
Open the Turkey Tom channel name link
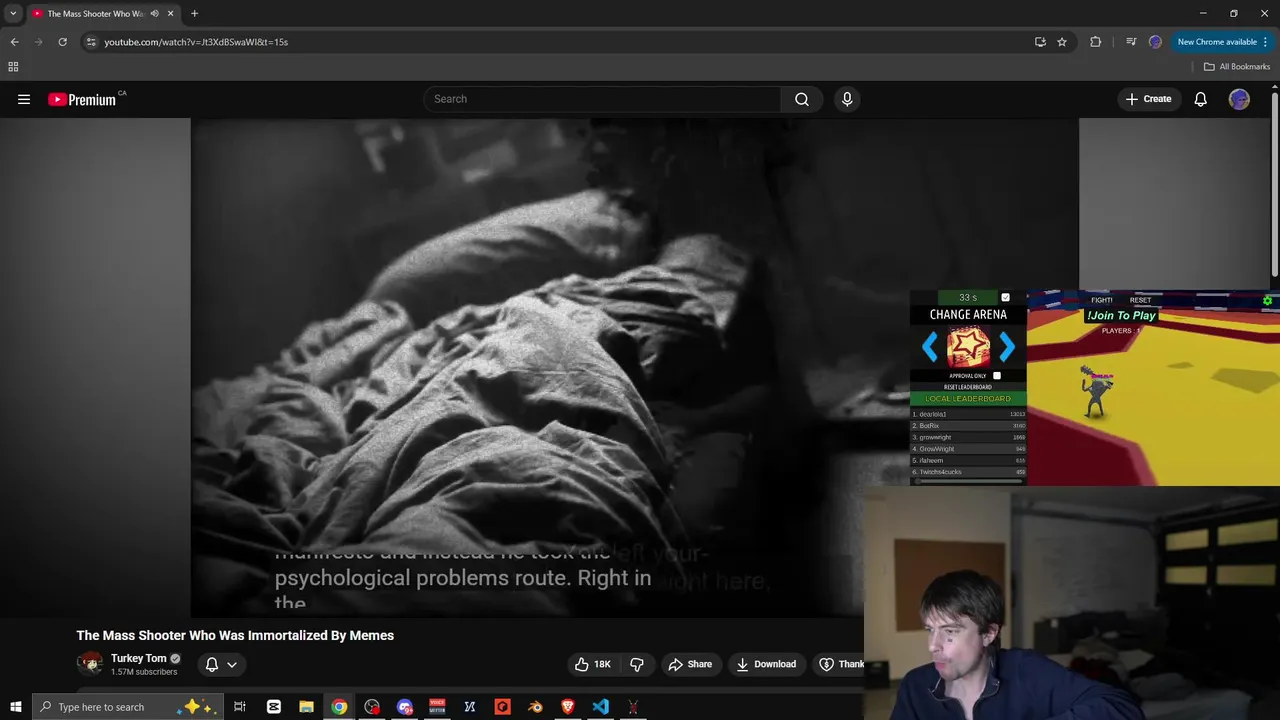[139, 658]
